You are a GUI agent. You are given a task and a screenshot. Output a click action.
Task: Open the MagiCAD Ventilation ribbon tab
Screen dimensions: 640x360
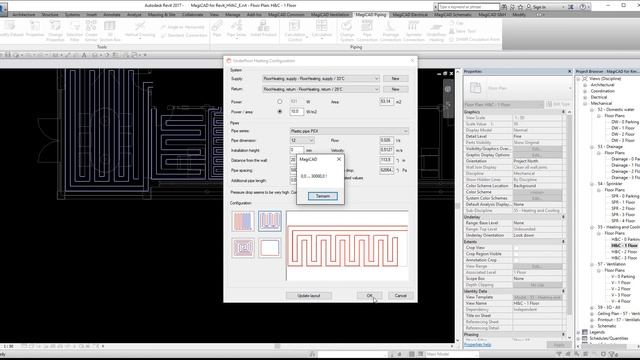coord(330,15)
